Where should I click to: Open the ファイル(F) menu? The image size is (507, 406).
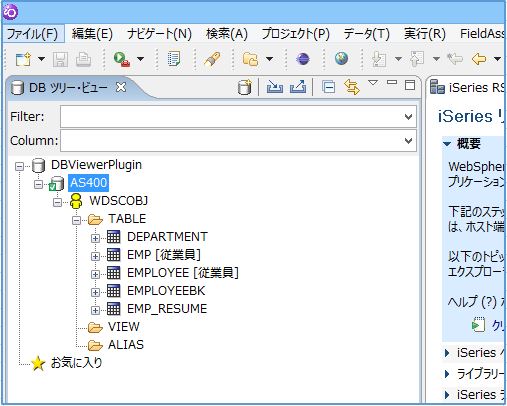point(32,34)
